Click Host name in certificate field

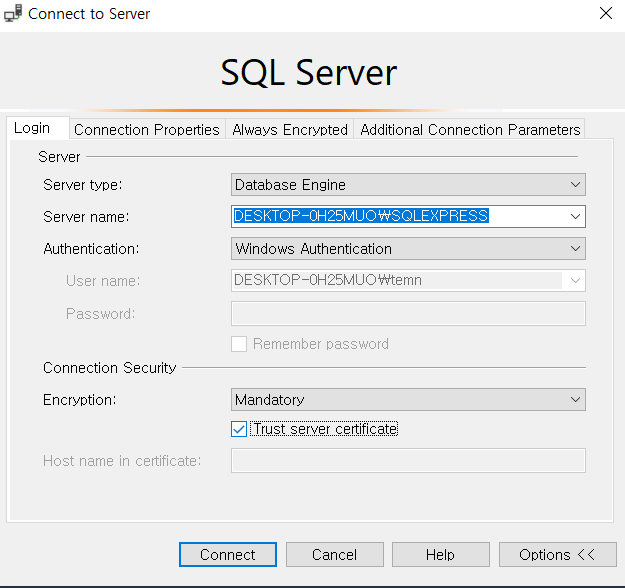tap(408, 461)
